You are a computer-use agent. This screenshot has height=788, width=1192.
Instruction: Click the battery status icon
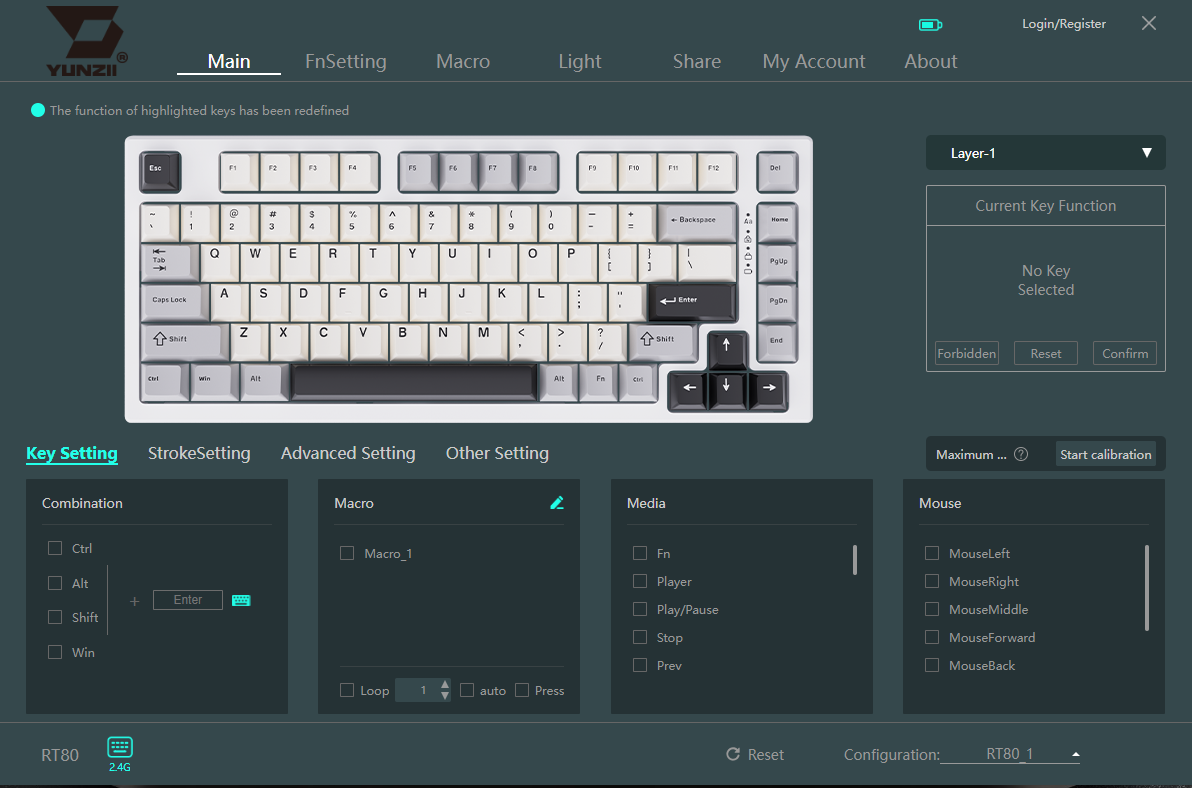click(930, 25)
